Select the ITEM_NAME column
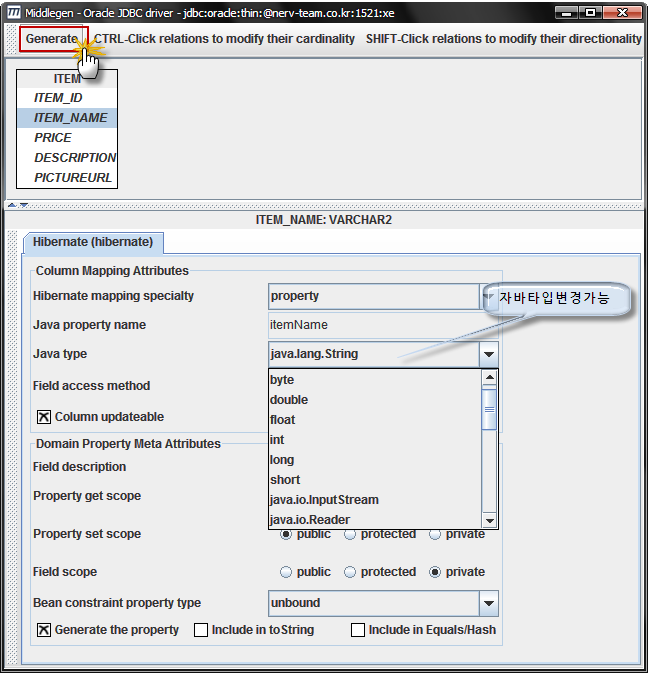Viewport: 648px width, 673px height. [67, 118]
